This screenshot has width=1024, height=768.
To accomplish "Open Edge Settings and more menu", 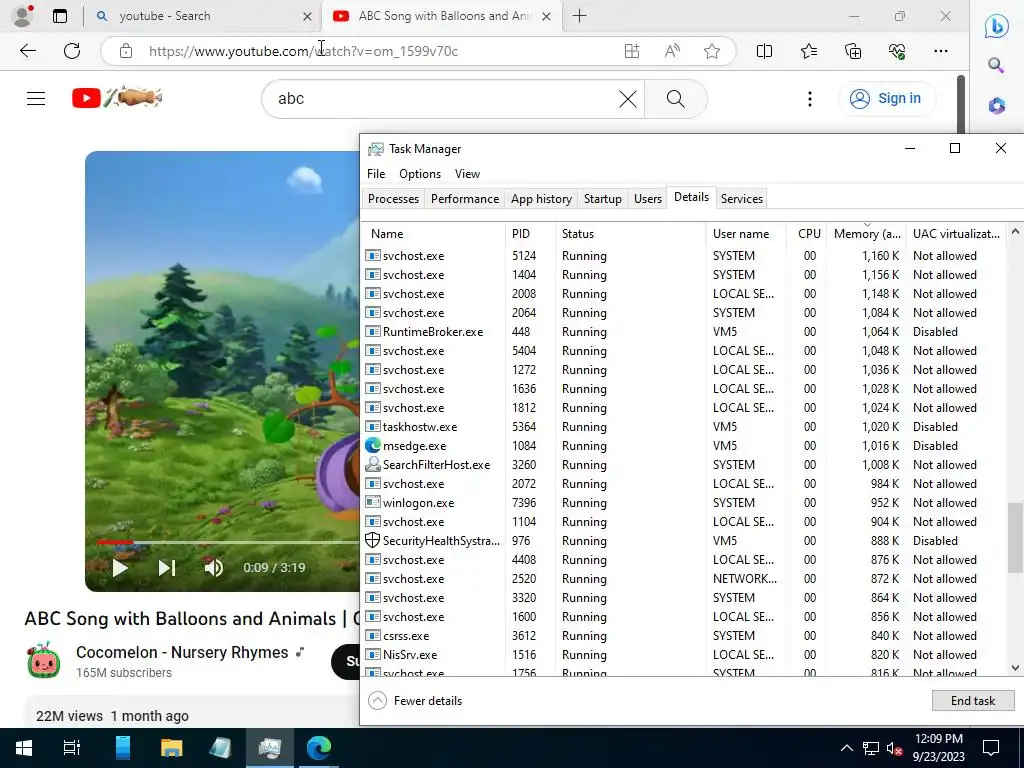I will pyautogui.click(x=940, y=51).
